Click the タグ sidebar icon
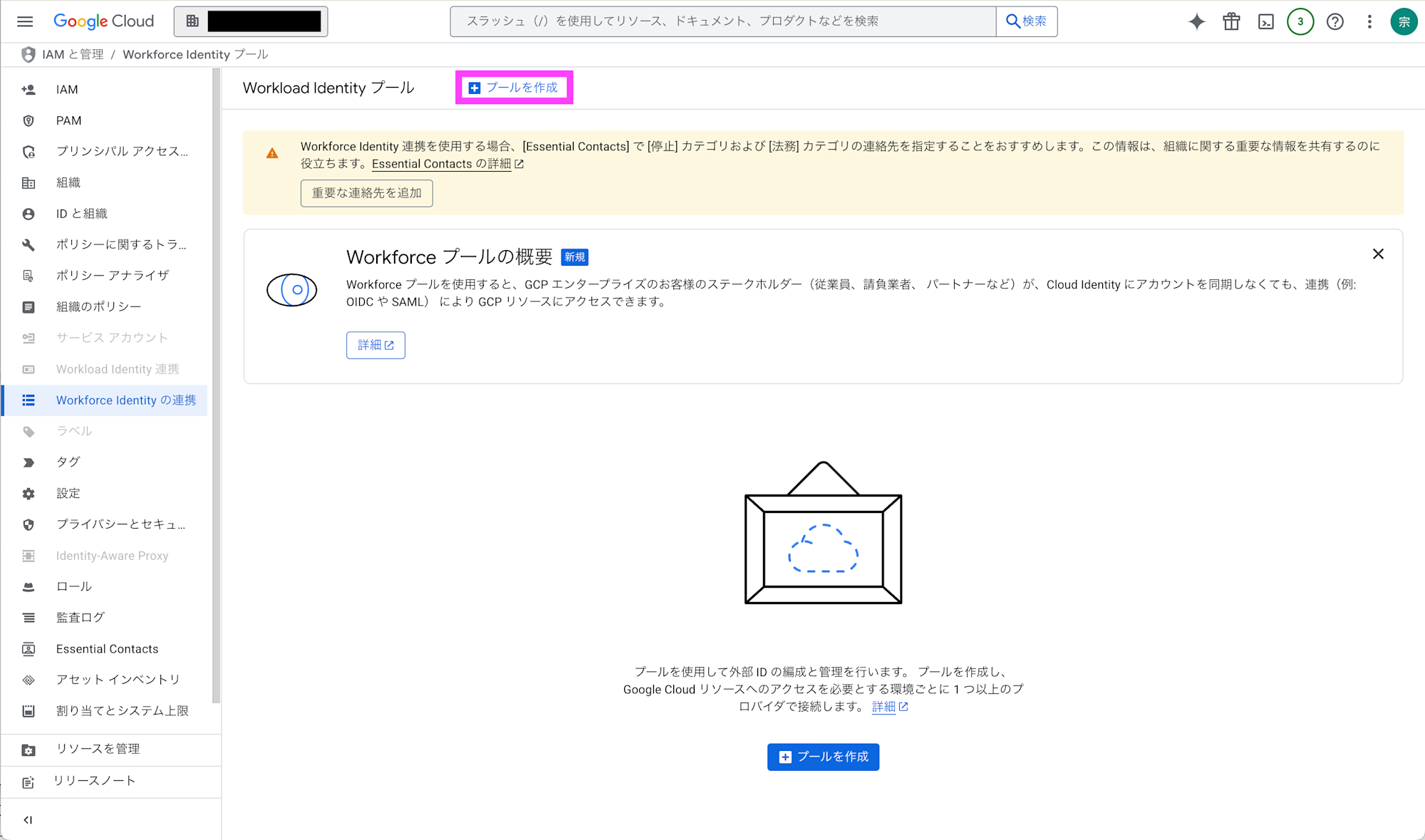The width and height of the screenshot is (1425, 840). pos(28,462)
